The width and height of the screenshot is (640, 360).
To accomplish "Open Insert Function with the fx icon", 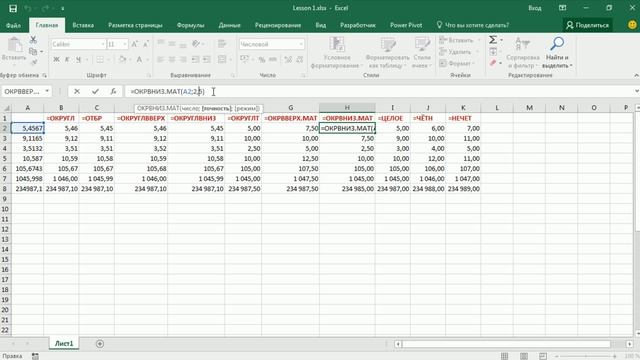I will click(113, 91).
